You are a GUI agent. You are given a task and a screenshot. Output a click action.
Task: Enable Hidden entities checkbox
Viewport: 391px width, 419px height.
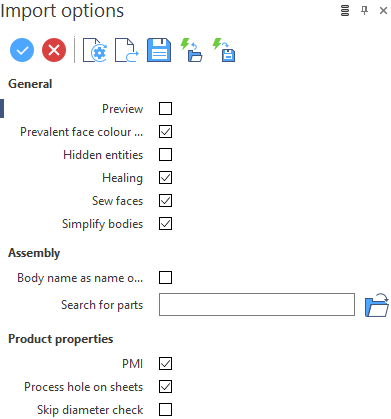coord(166,155)
